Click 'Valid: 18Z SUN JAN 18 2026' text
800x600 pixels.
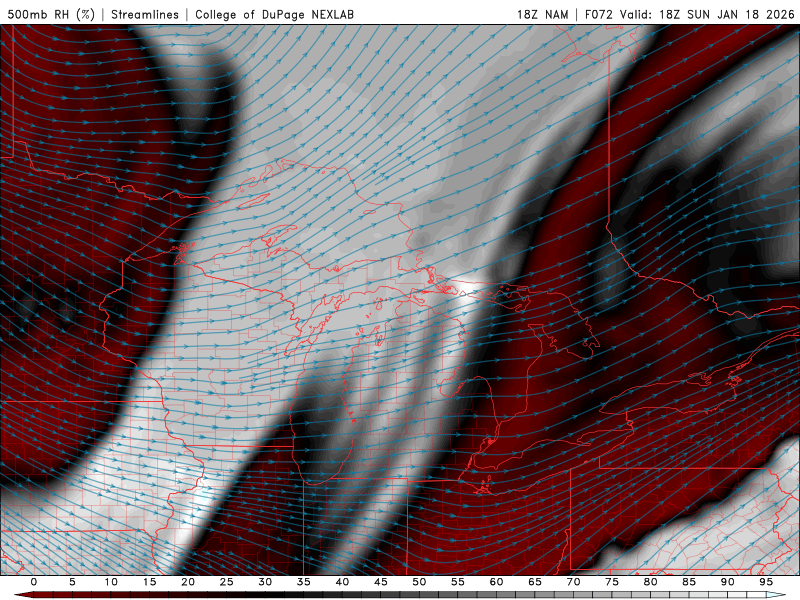click(x=707, y=14)
